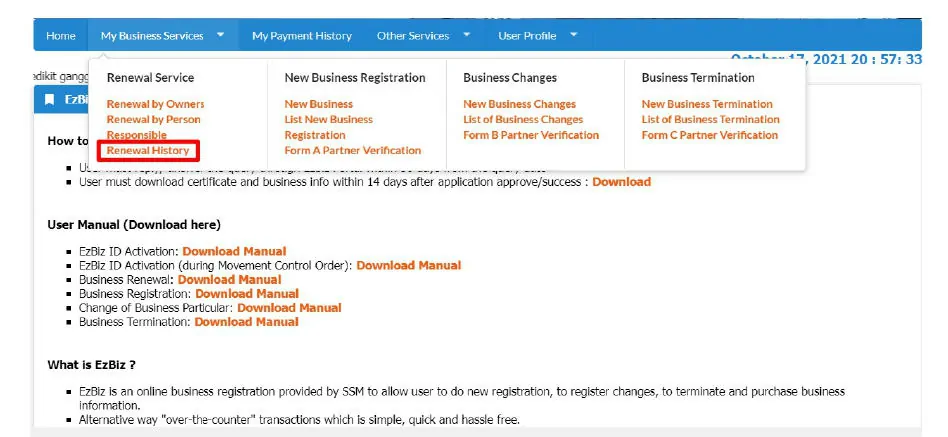Screen dimensions: 948x437
Task: Click the New Business Registration heading
Action: 355,77
